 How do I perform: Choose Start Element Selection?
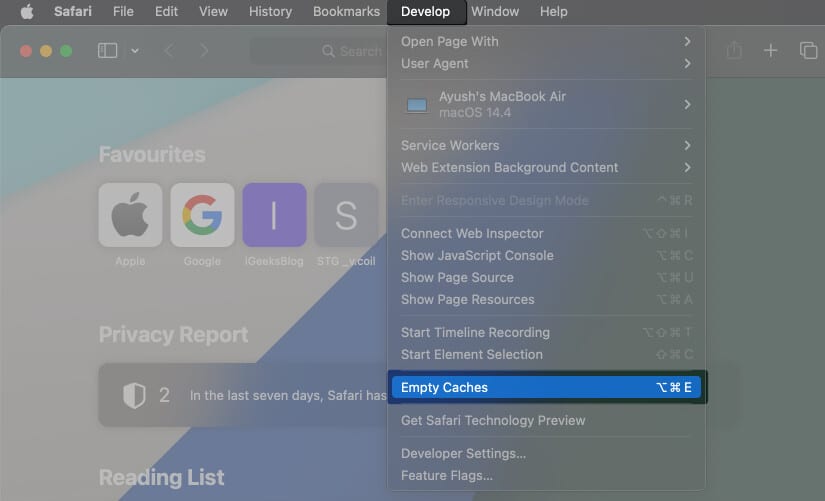click(546, 355)
